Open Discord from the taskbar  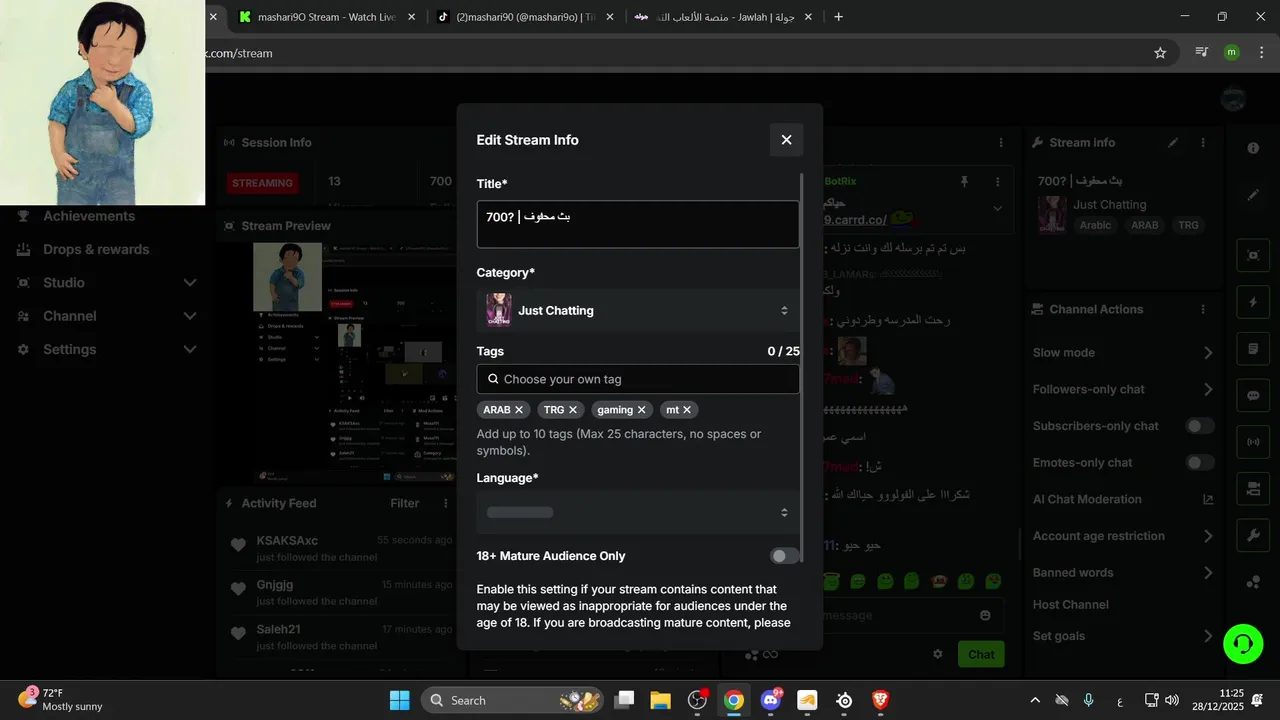[x=771, y=700]
